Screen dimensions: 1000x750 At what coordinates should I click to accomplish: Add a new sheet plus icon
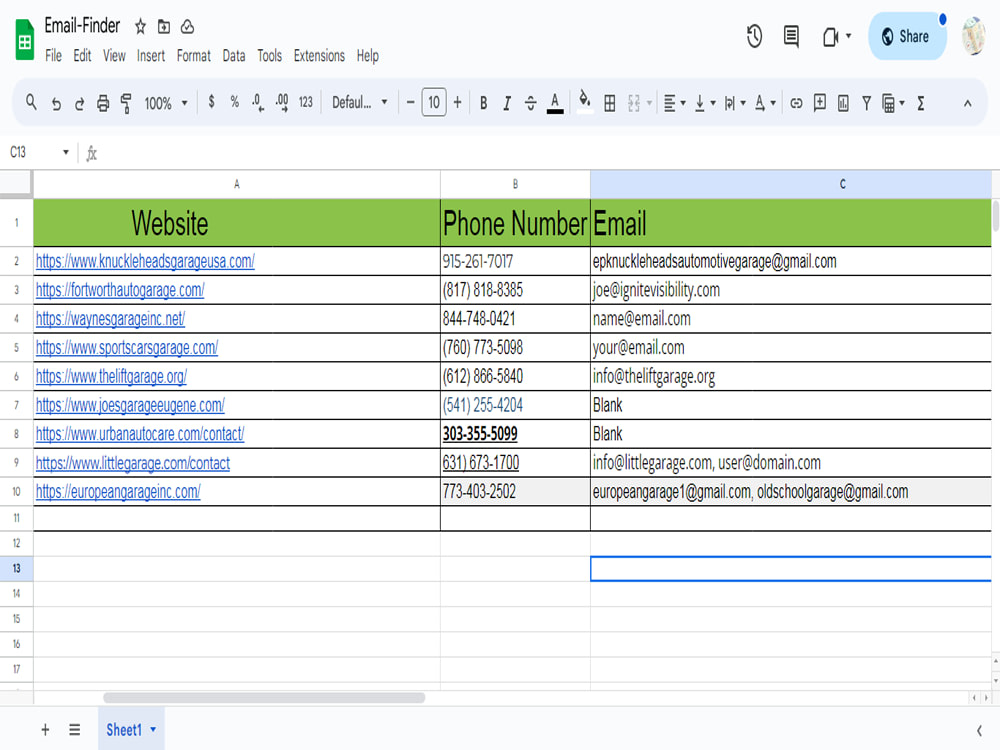(x=45, y=730)
